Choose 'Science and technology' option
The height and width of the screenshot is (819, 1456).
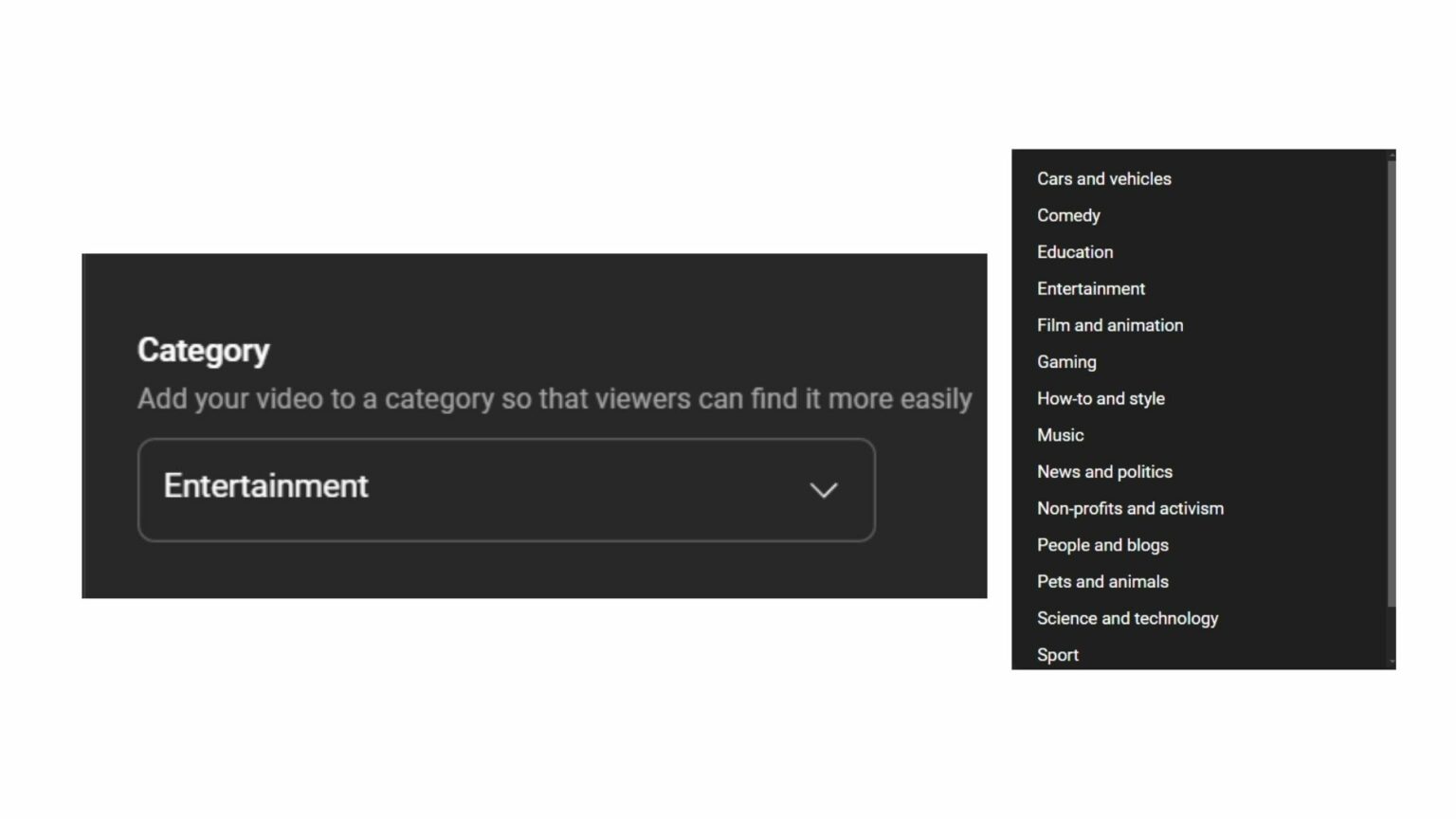coord(1127,618)
